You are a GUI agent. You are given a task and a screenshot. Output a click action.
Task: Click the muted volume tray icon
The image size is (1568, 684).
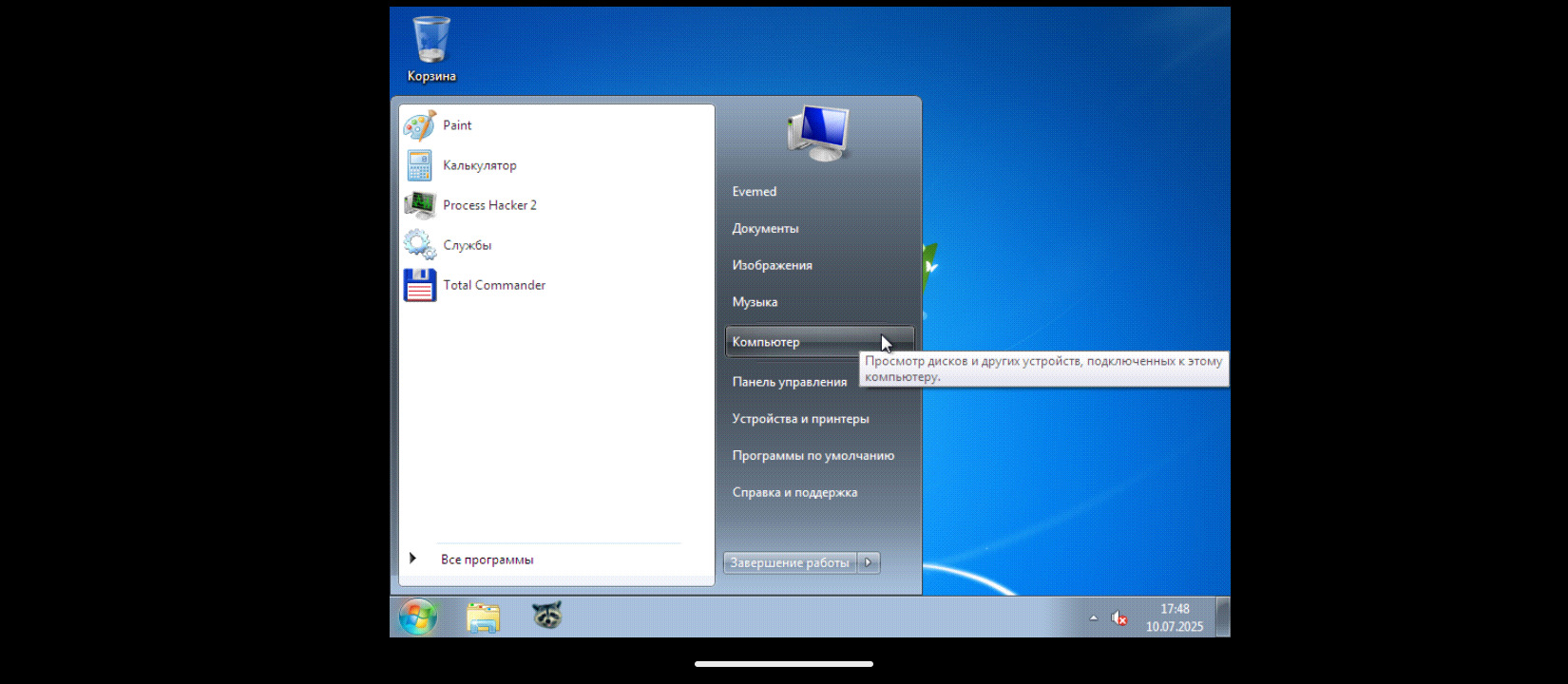[x=1119, y=618]
